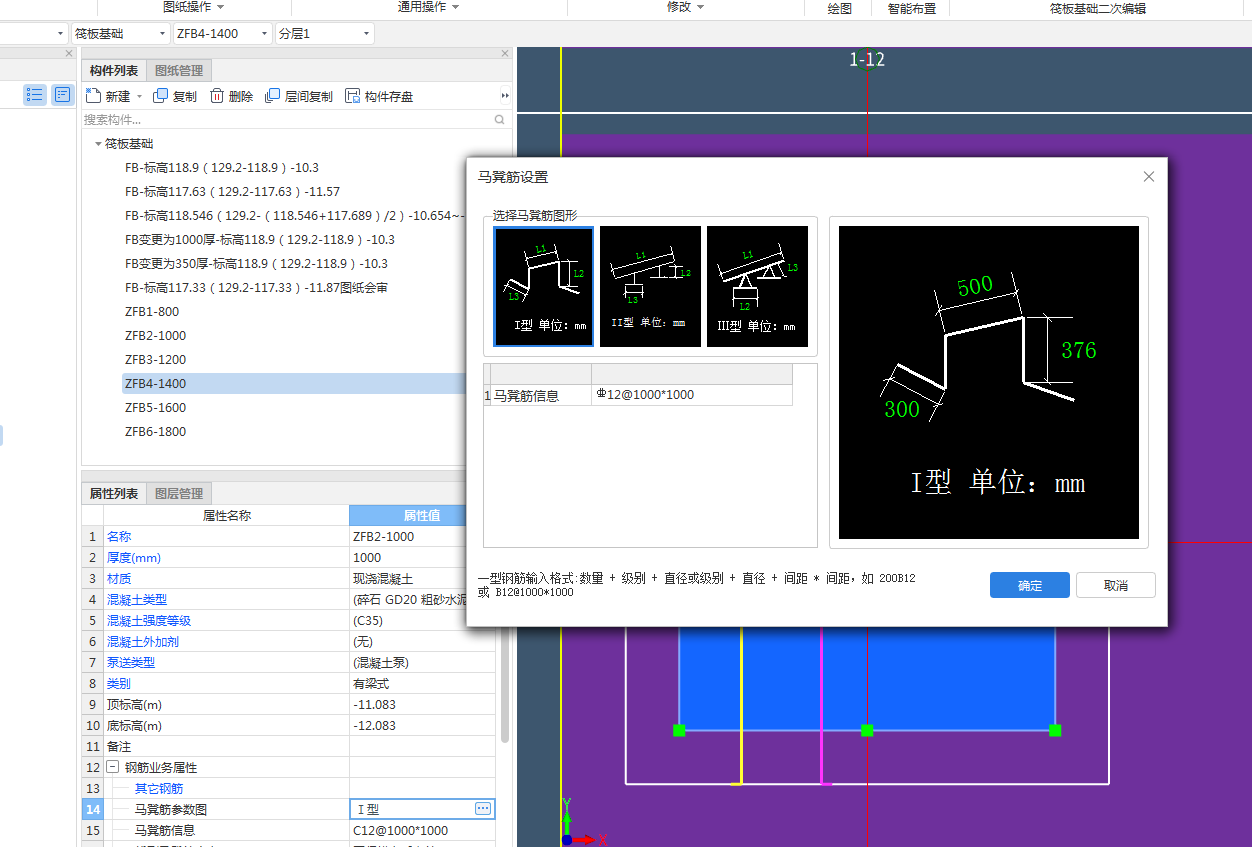Collapse the 钢筋业务属性 property group
This screenshot has width=1252, height=847.
(x=113, y=768)
